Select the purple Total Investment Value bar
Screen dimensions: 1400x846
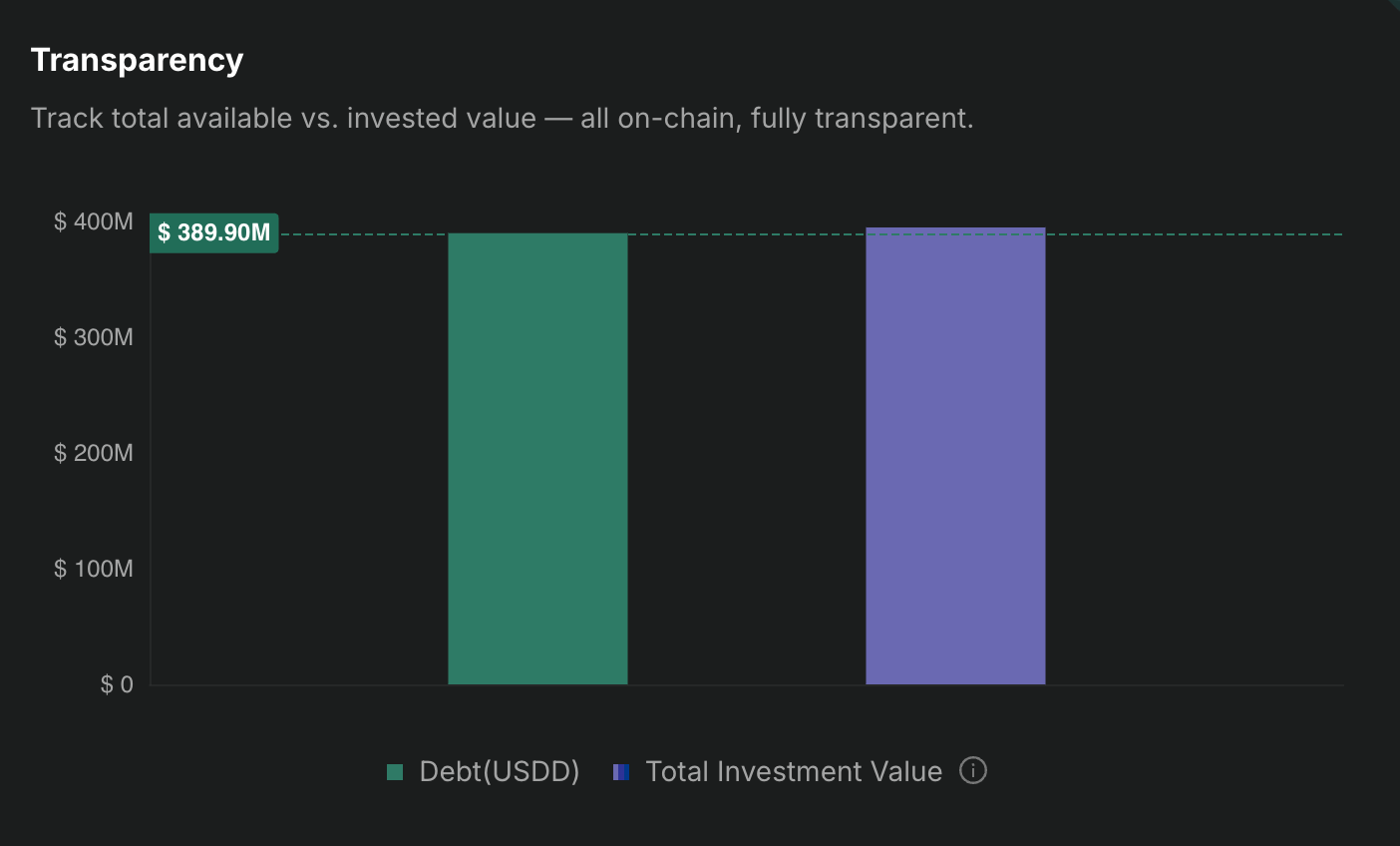tap(955, 457)
